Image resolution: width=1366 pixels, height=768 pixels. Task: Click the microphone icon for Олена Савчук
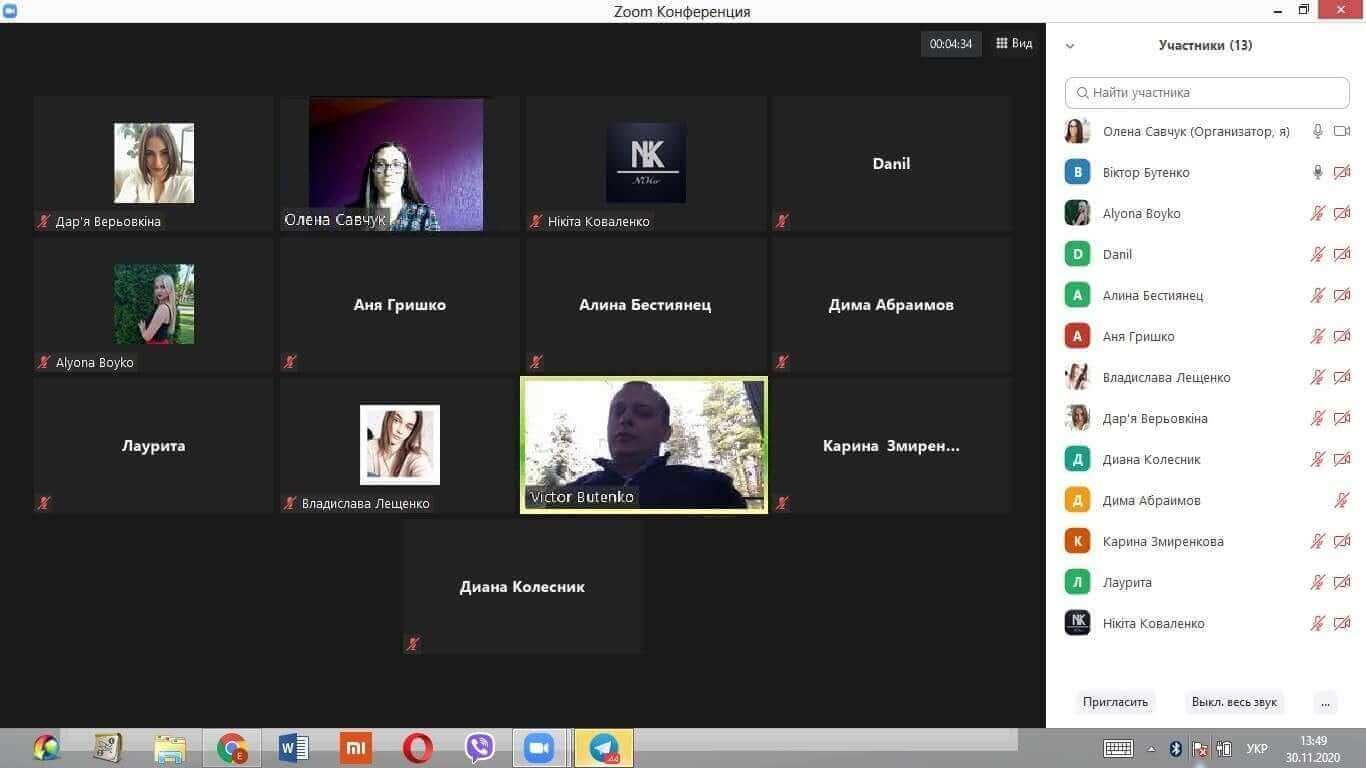[1318, 131]
